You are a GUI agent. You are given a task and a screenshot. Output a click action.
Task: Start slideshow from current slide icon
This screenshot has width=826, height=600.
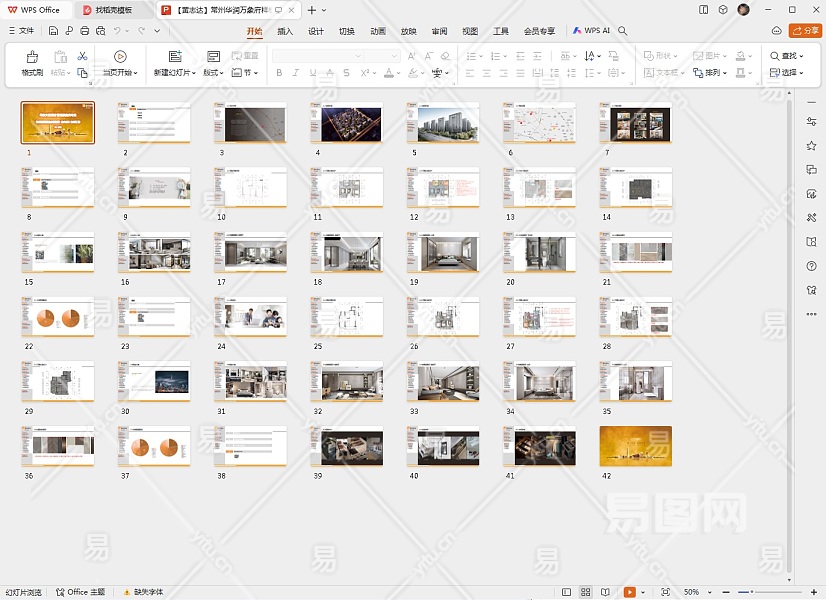point(120,57)
